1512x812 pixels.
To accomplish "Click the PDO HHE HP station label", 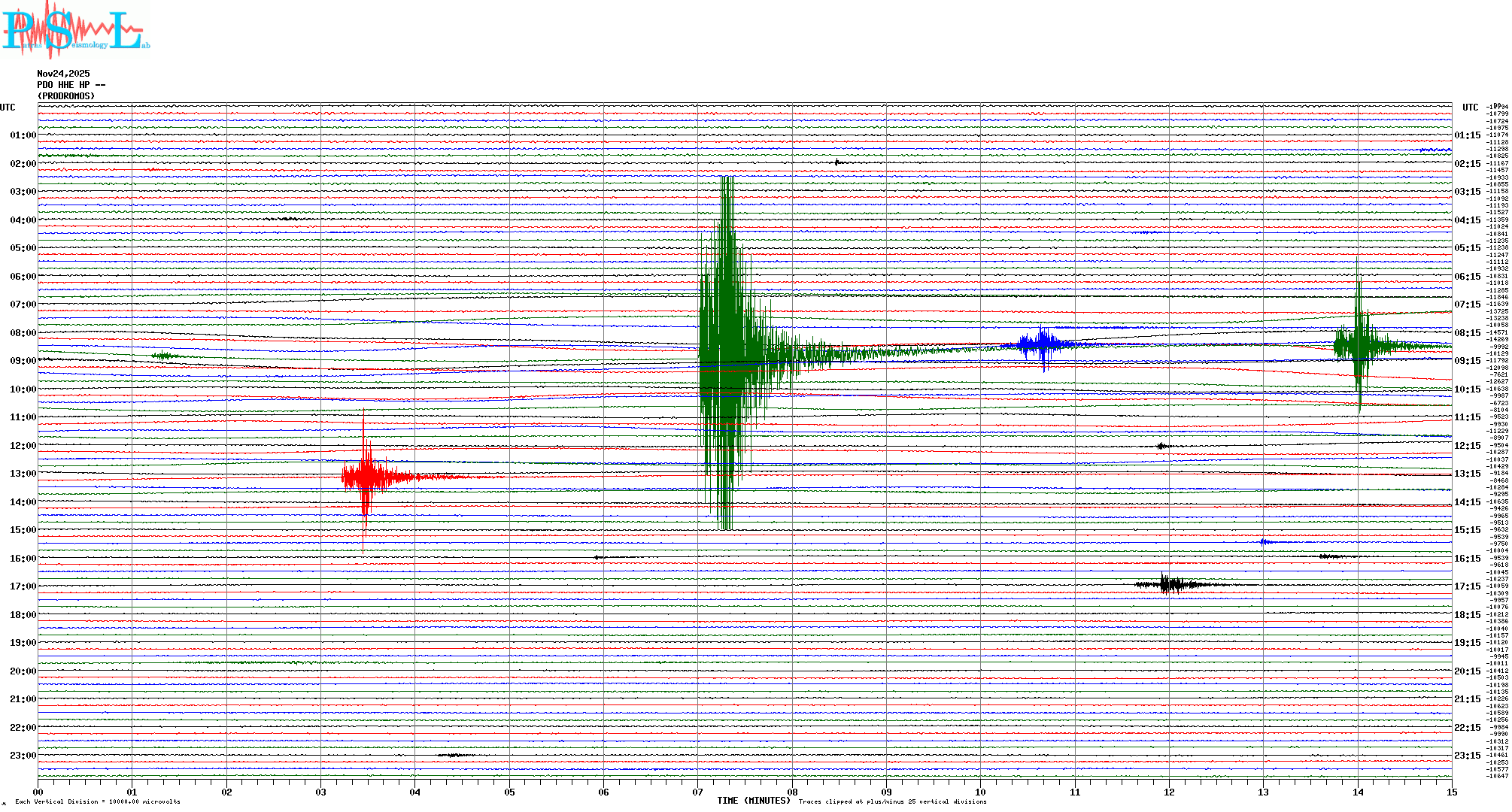I will coord(71,85).
